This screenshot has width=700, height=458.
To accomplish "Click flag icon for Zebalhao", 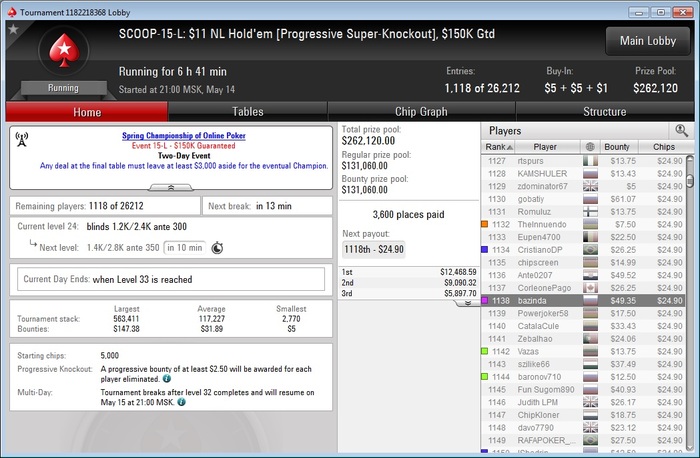I will click(590, 339).
